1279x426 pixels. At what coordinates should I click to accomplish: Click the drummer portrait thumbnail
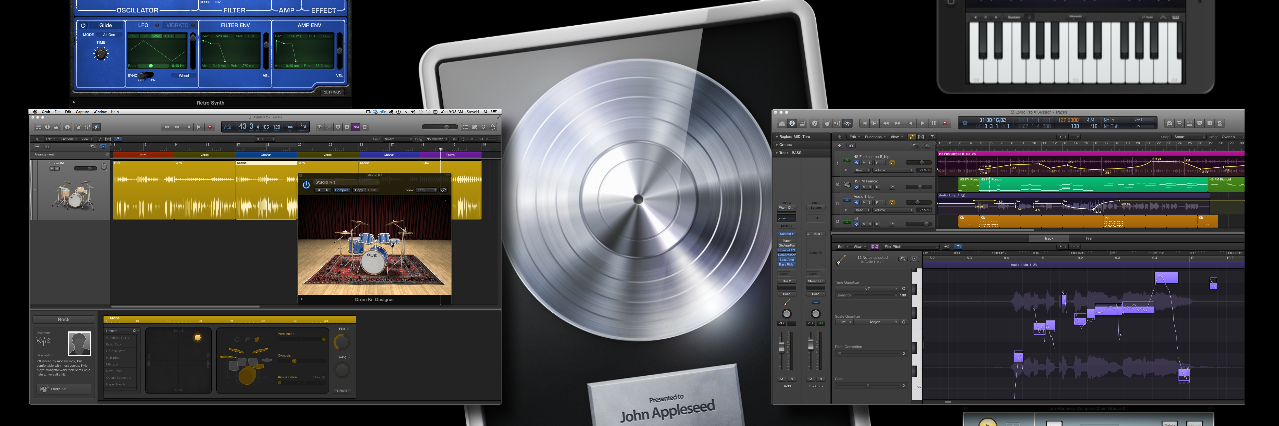click(x=79, y=343)
